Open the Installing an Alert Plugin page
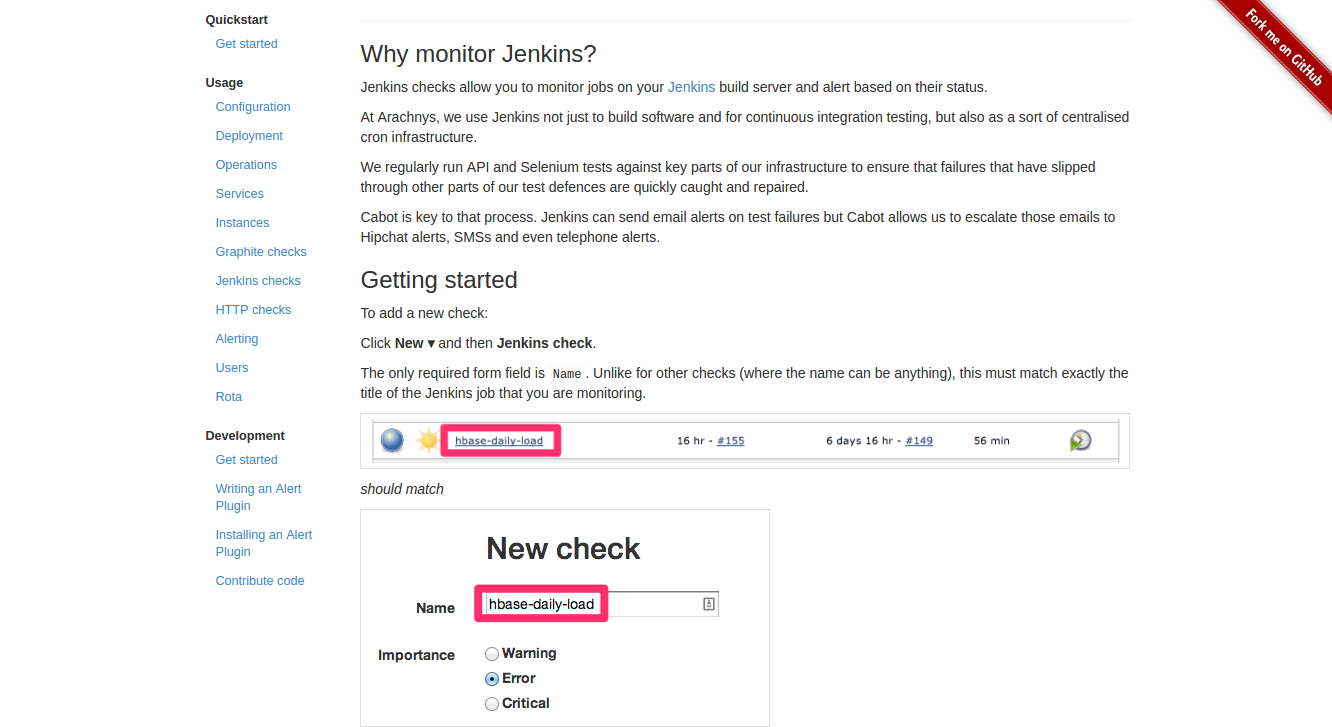The image size is (1332, 727). coord(264,543)
